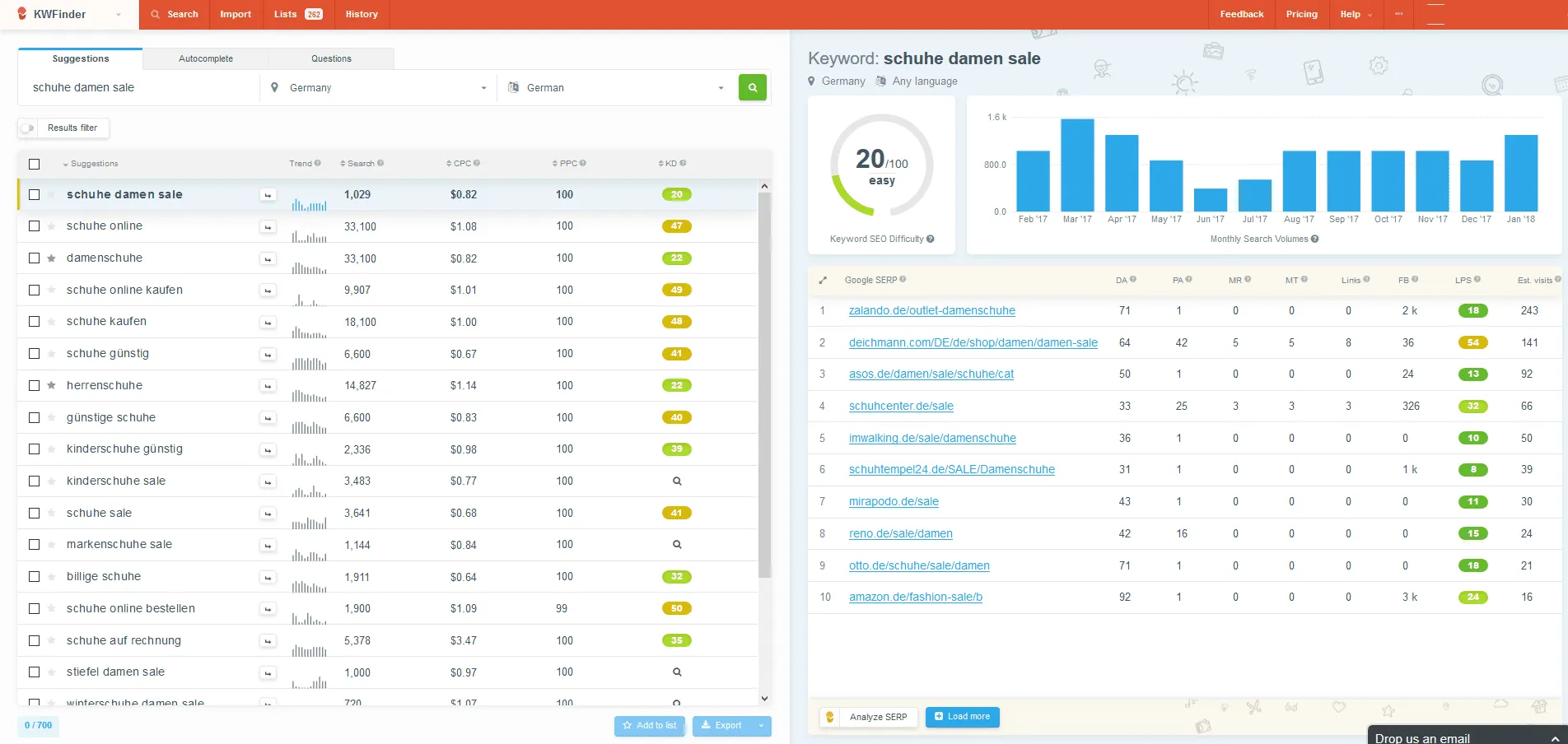
Task: Check the schuhe sale checkbox
Action: pos(34,514)
